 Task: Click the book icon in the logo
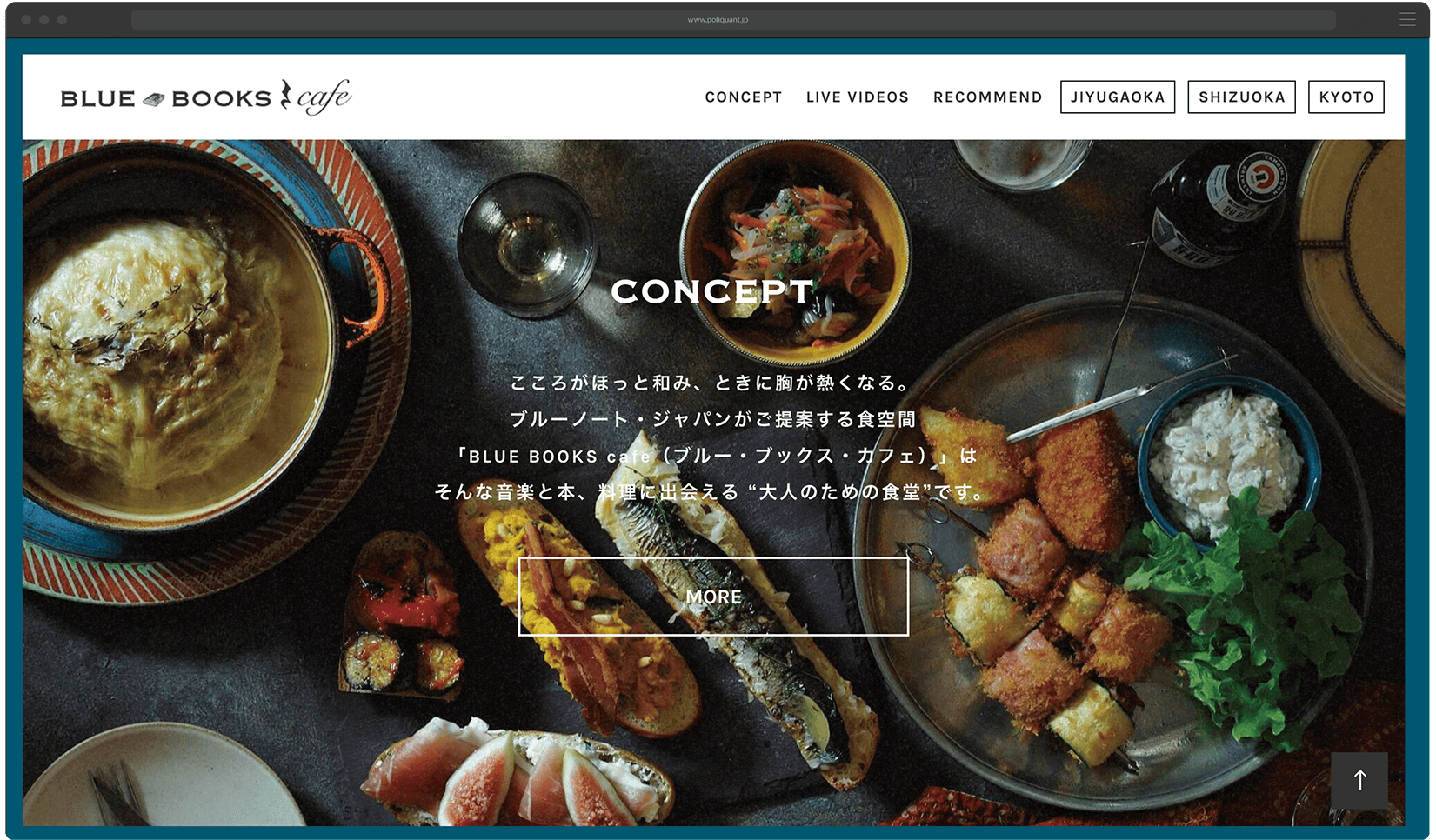coord(154,99)
